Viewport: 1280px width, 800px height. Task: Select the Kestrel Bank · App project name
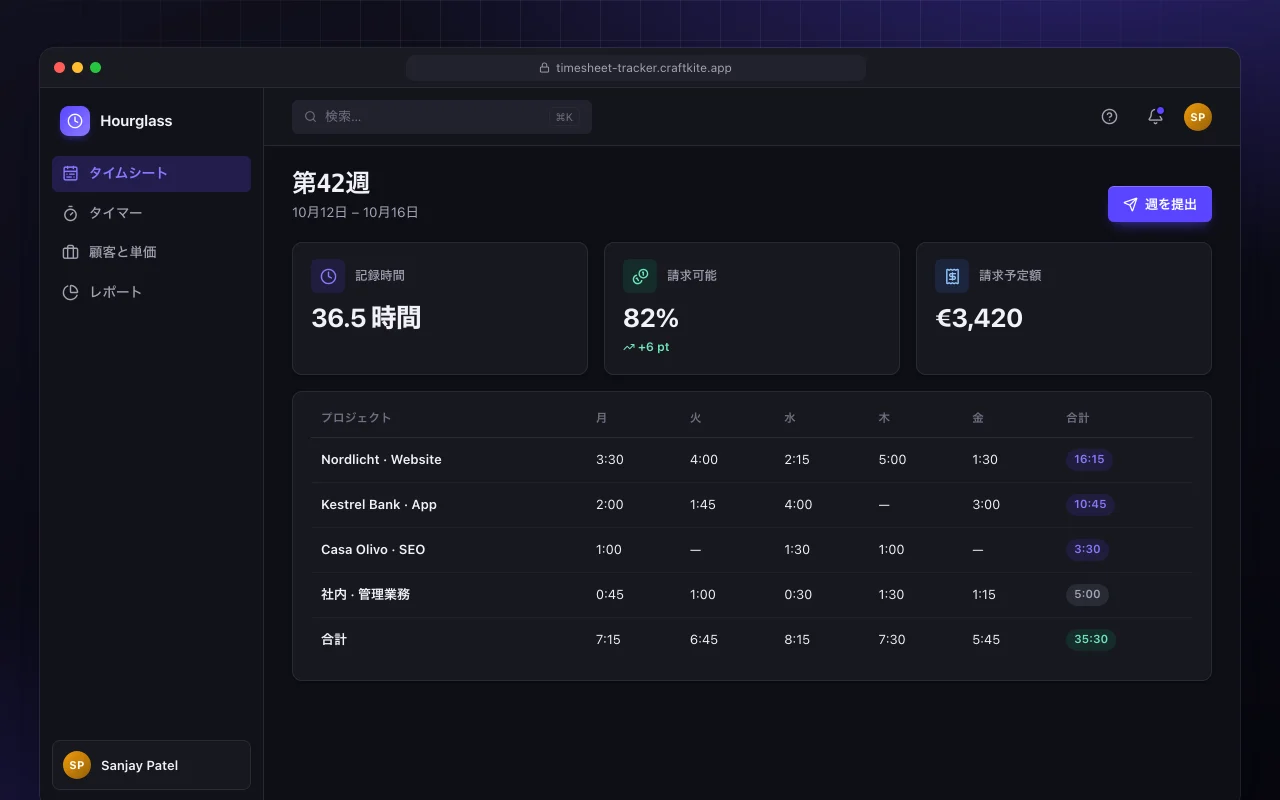click(379, 505)
